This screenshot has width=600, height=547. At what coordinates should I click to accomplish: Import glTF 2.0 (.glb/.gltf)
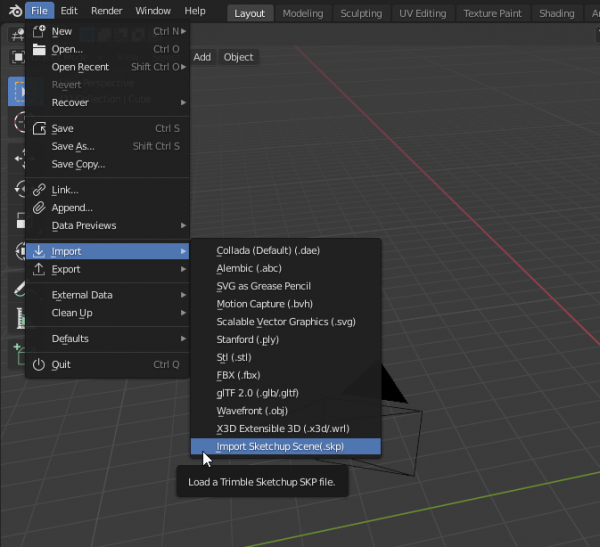click(286, 393)
